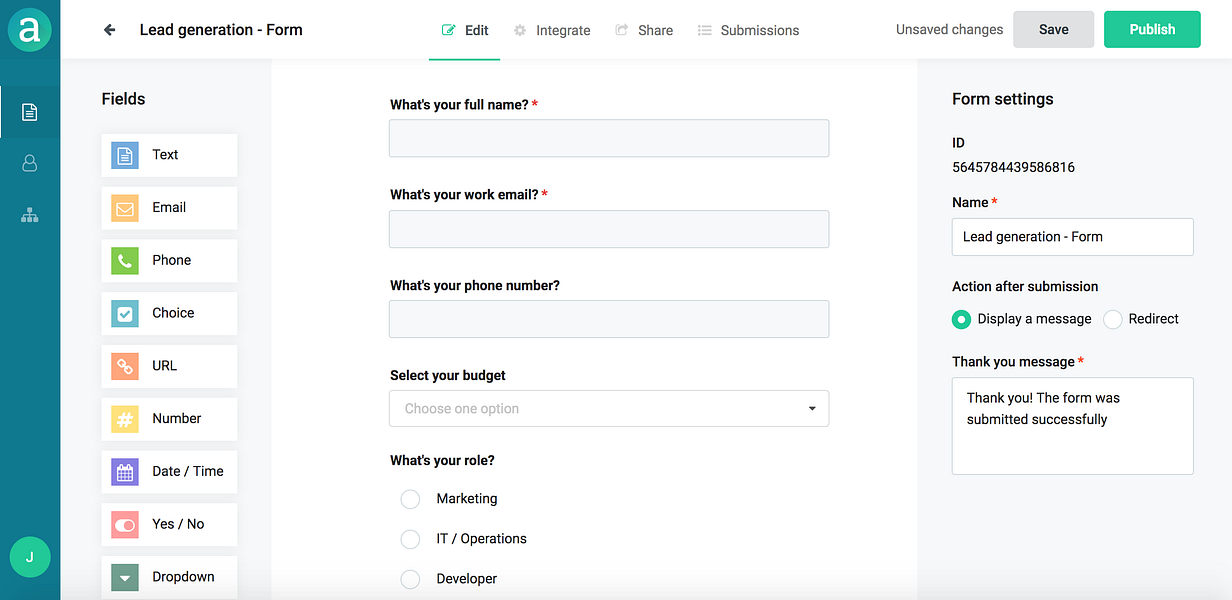Click the Publish button
The height and width of the screenshot is (600, 1232).
click(1152, 30)
